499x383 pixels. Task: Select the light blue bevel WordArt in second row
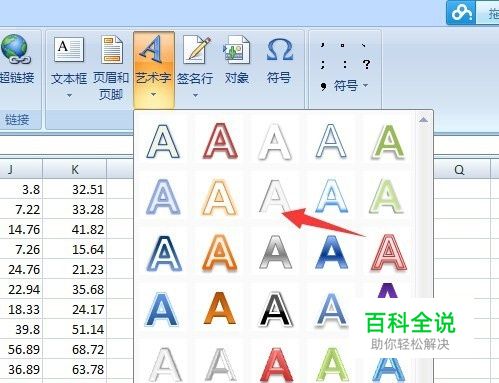[163, 197]
